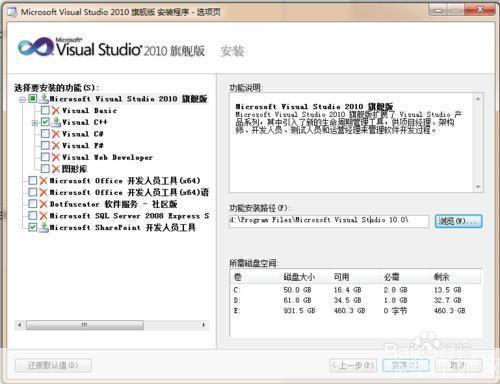Click the red X beside Office 开发人员工具(x64)语 row

click(43, 192)
